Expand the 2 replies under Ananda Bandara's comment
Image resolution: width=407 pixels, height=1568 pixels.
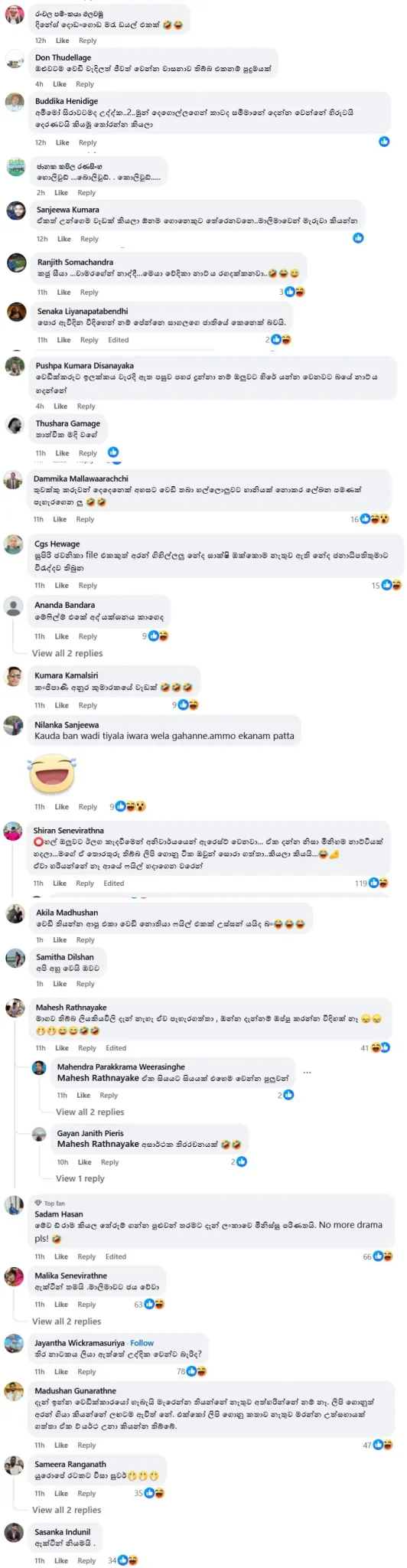point(67,653)
